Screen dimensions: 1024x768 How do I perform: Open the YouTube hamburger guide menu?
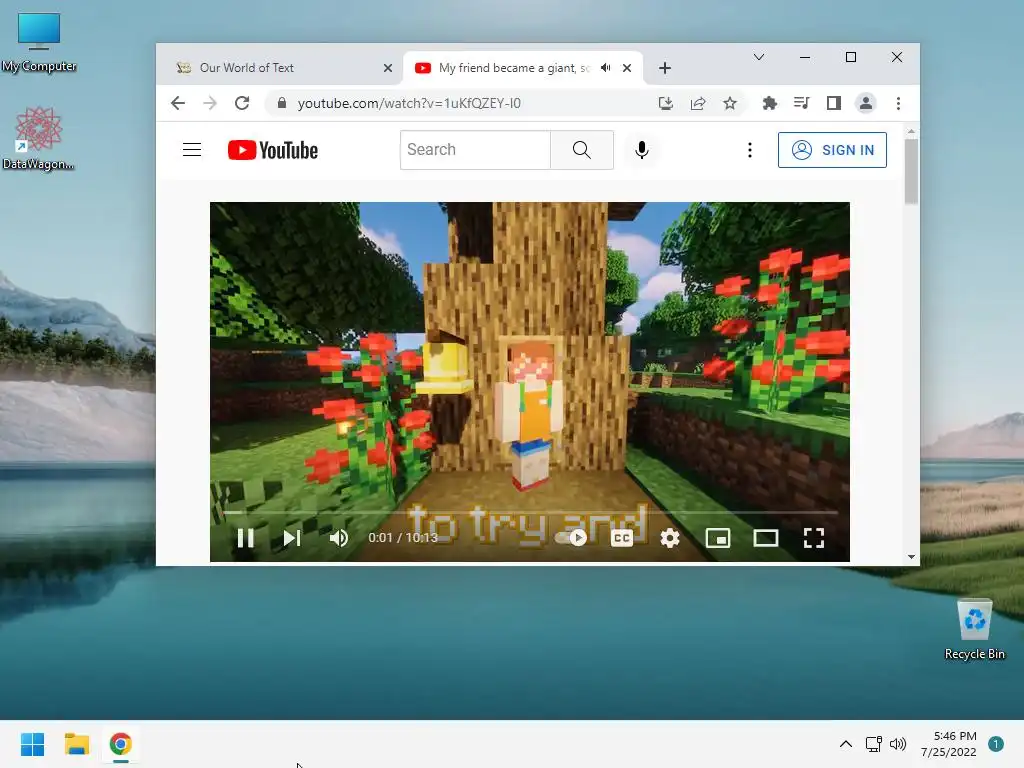(192, 150)
